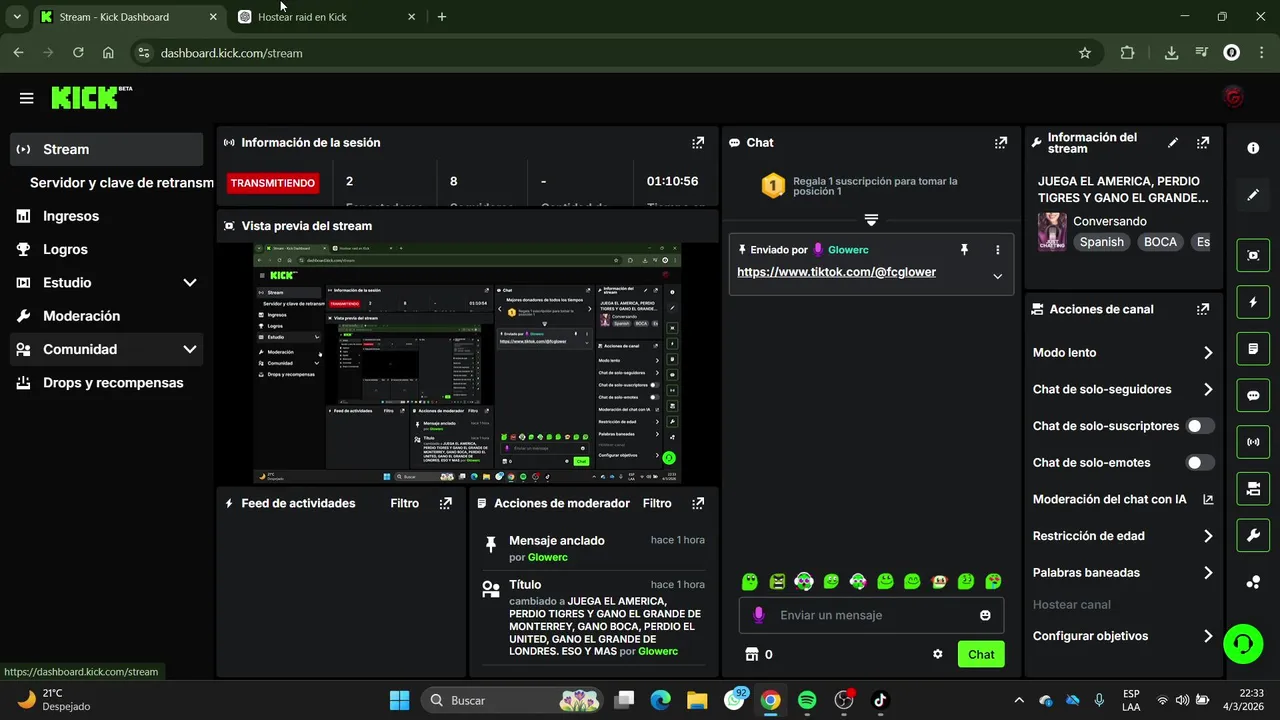Screen dimensions: 1280x720
Task: Open emoji picker in message box
Action: 985,615
